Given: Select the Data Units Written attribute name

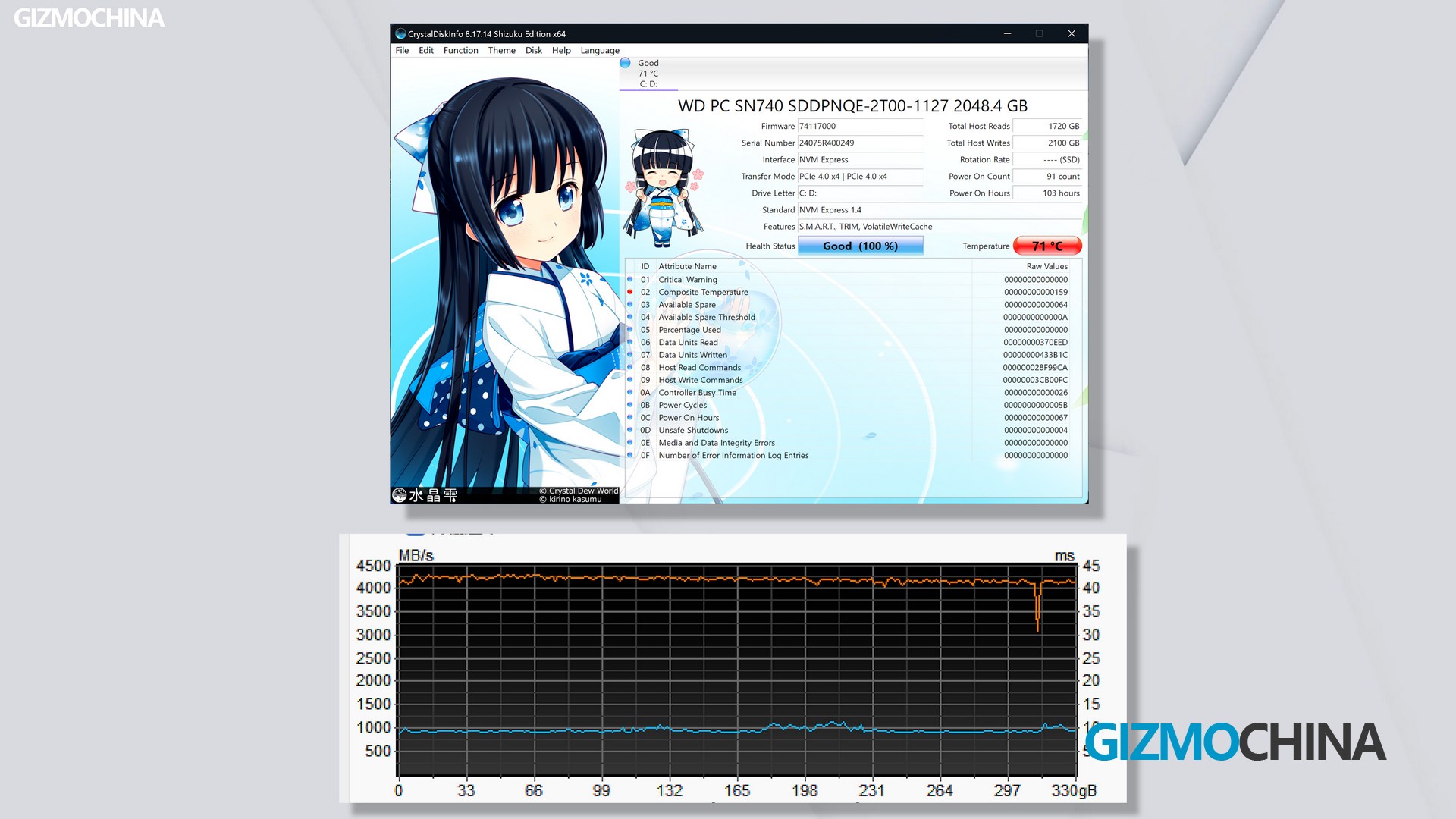Looking at the screenshot, I should (692, 355).
